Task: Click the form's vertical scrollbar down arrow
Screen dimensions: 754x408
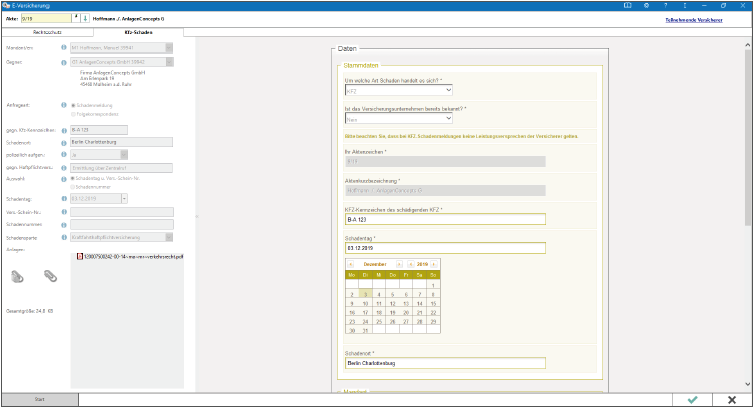Action: (748, 384)
